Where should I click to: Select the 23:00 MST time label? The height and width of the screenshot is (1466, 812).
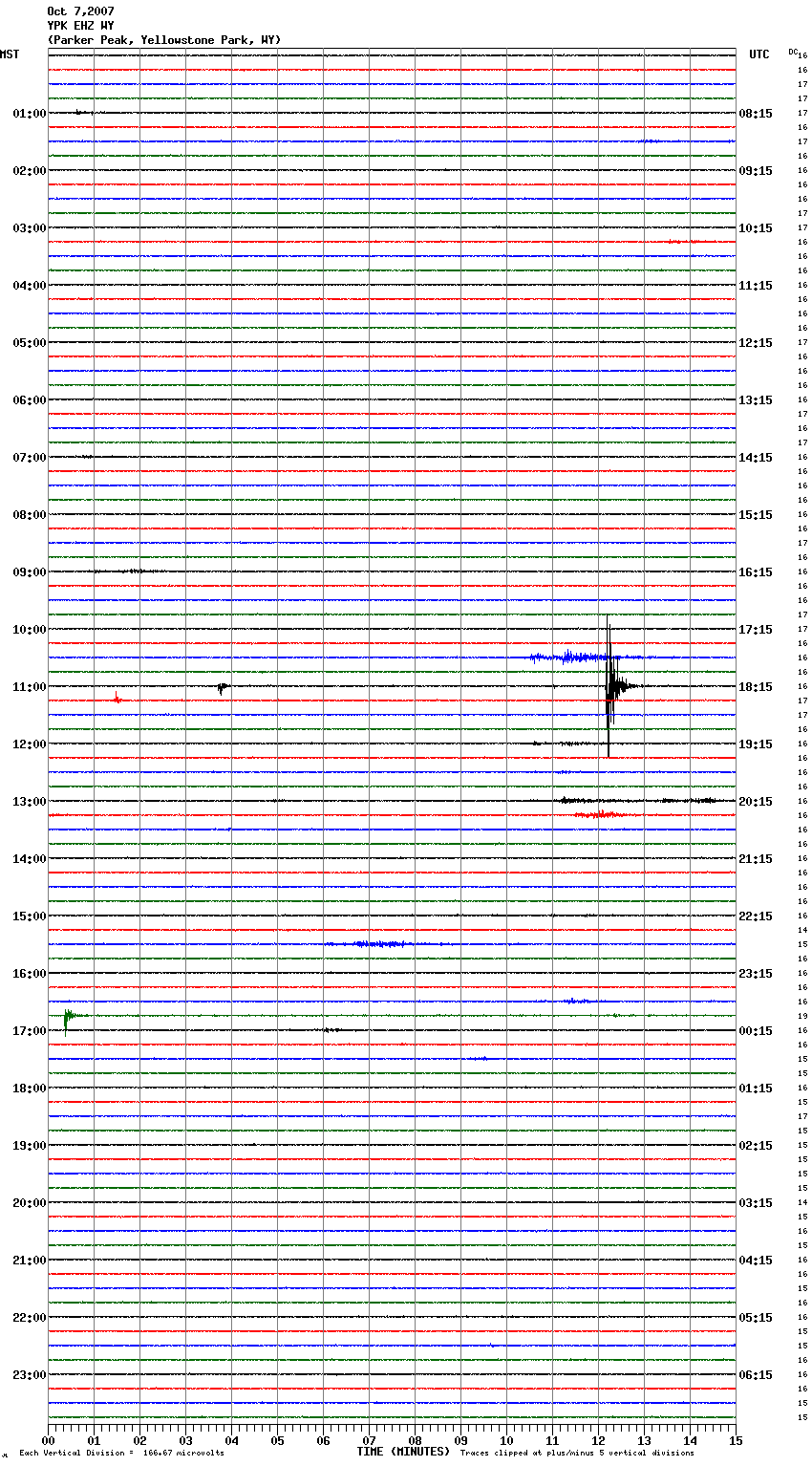pos(30,1375)
